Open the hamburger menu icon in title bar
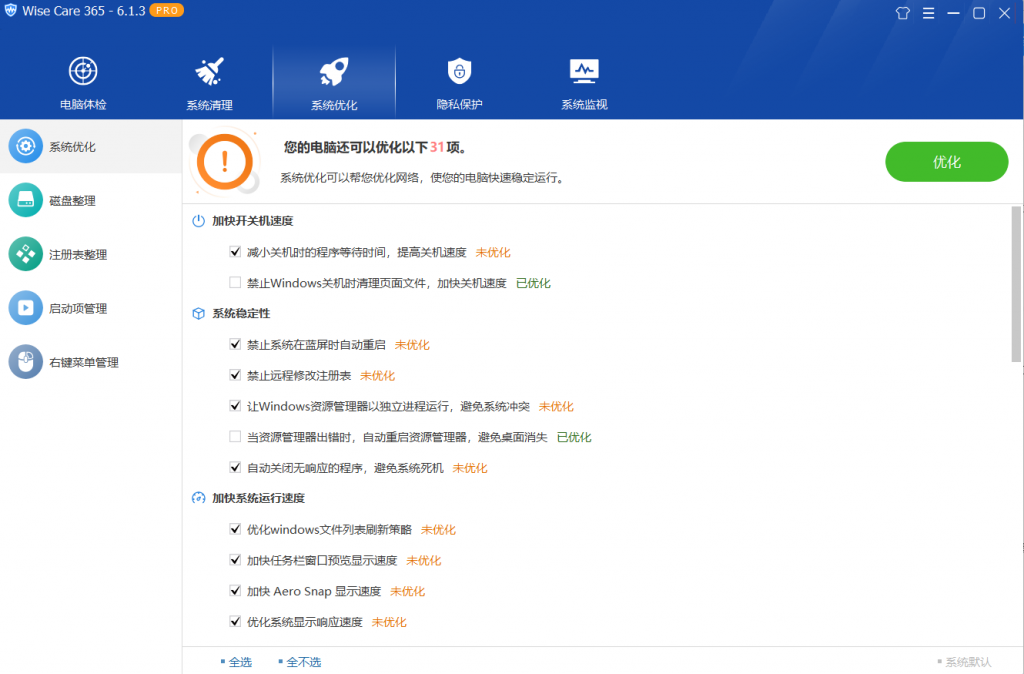1024x674 pixels. pyautogui.click(x=928, y=13)
